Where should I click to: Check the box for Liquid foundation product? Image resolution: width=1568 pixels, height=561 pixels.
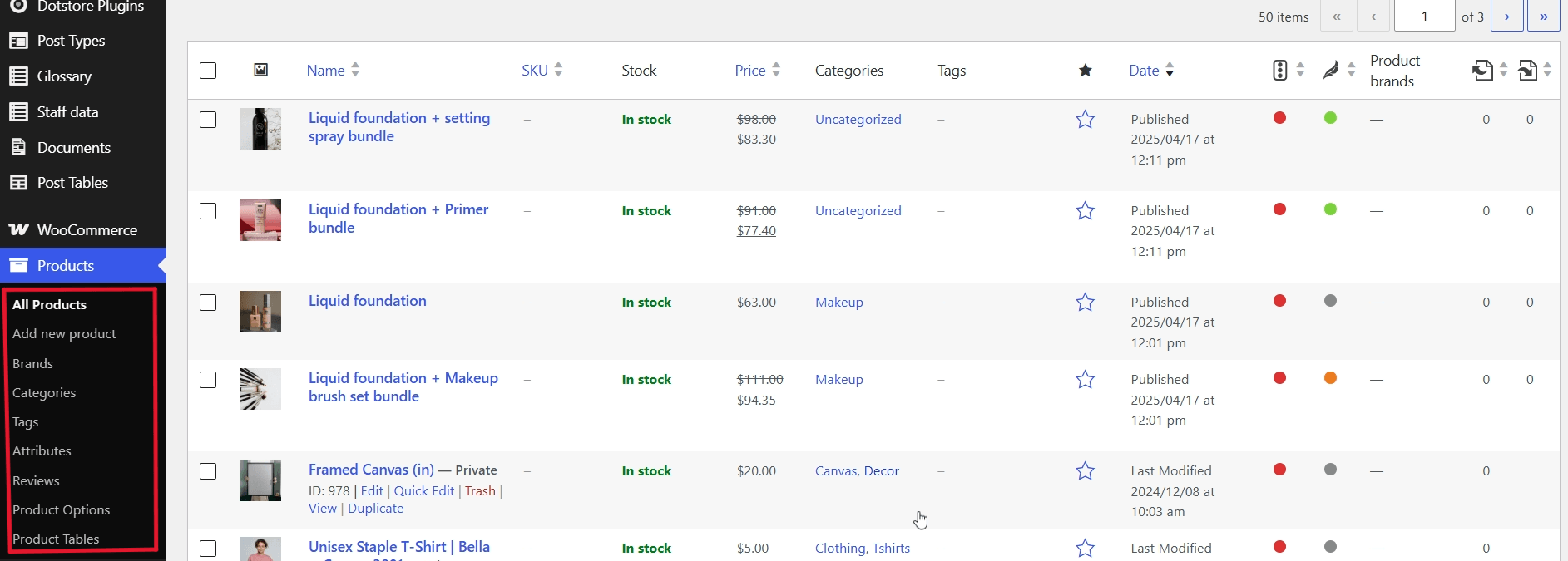click(x=208, y=303)
